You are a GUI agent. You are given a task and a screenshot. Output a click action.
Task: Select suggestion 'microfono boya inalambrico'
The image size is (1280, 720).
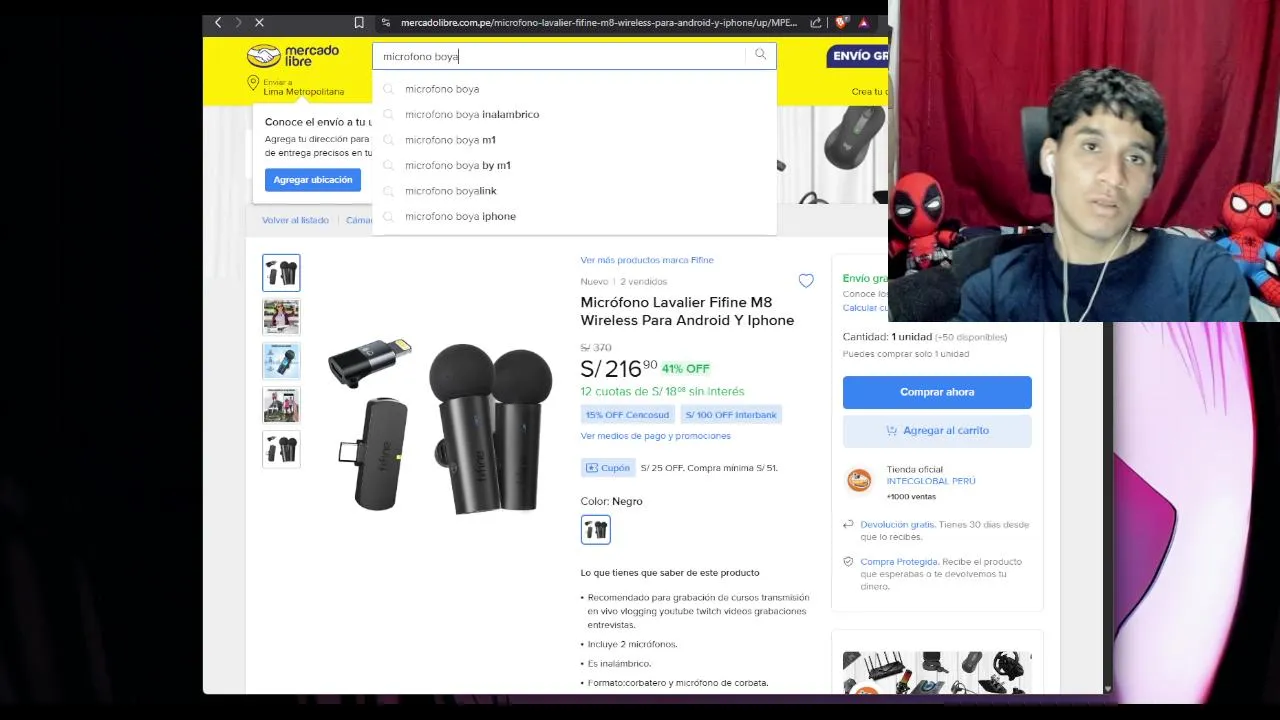click(x=574, y=114)
